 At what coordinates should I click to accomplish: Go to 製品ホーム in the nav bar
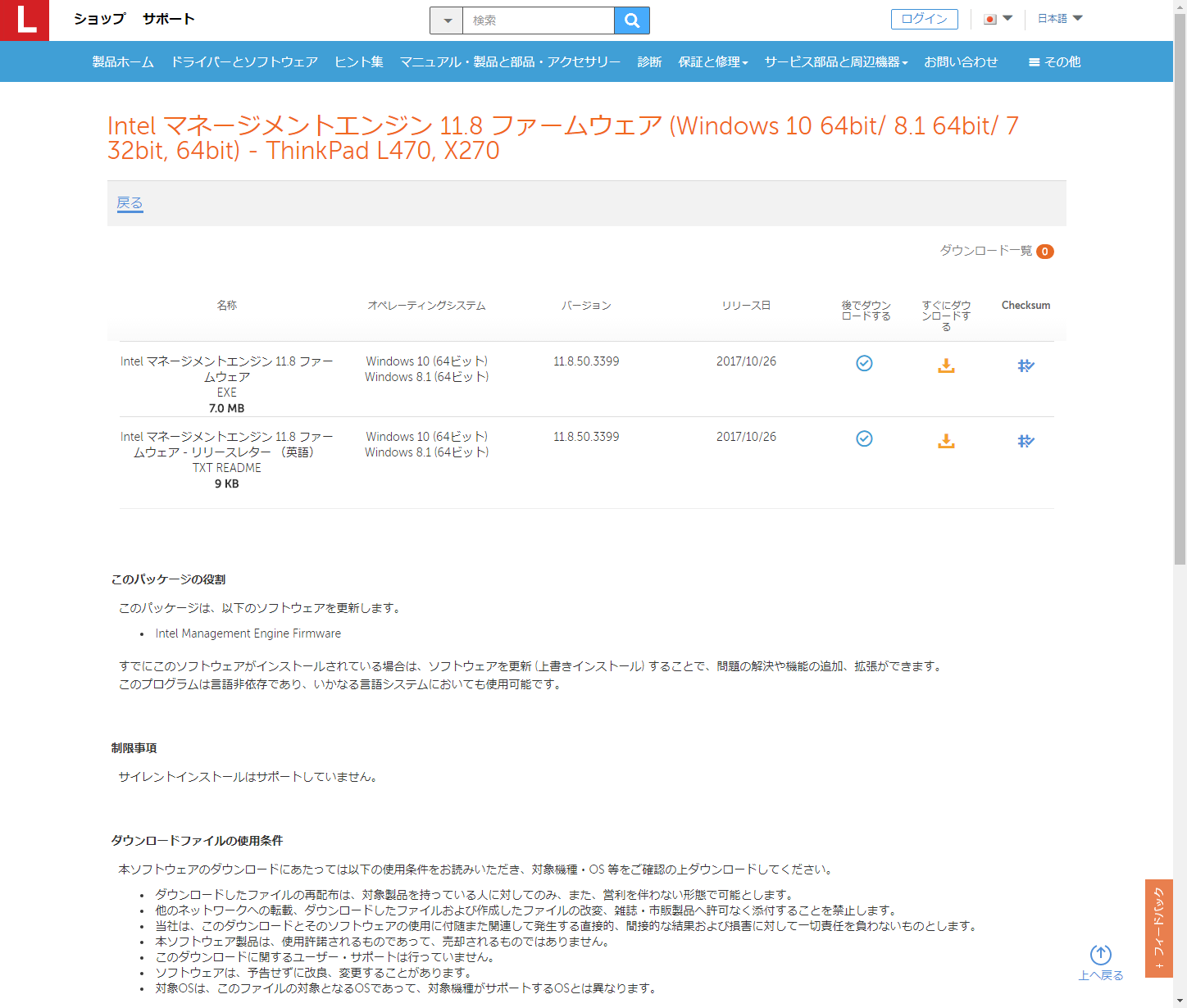123,61
